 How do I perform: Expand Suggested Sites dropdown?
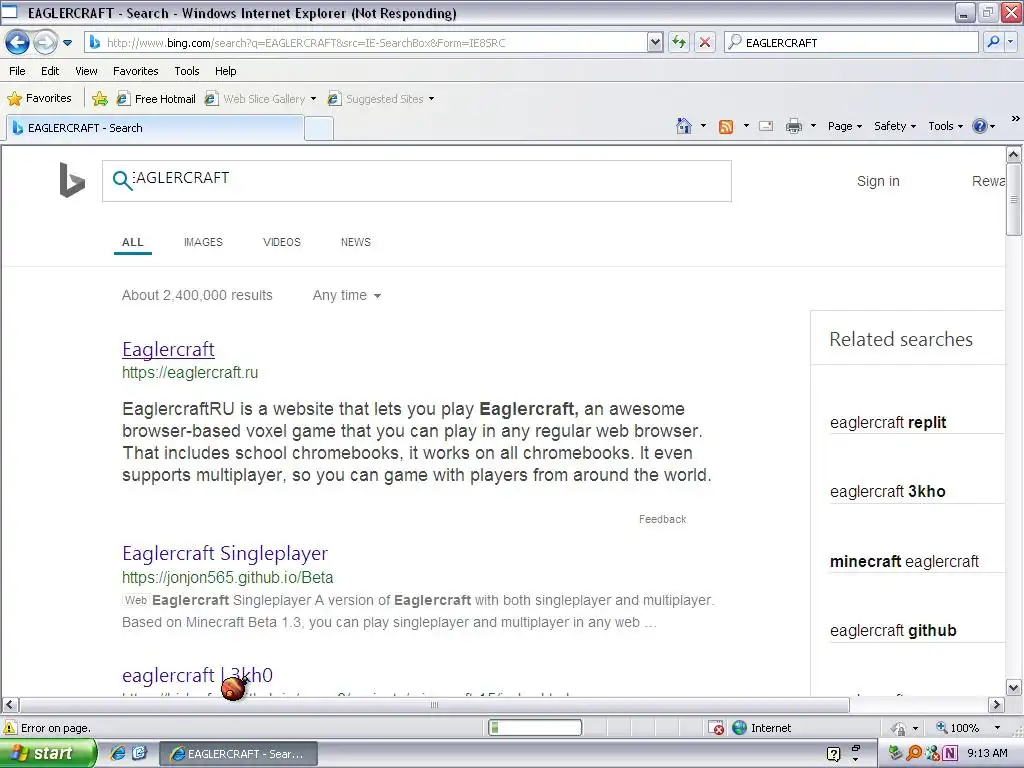click(x=431, y=99)
